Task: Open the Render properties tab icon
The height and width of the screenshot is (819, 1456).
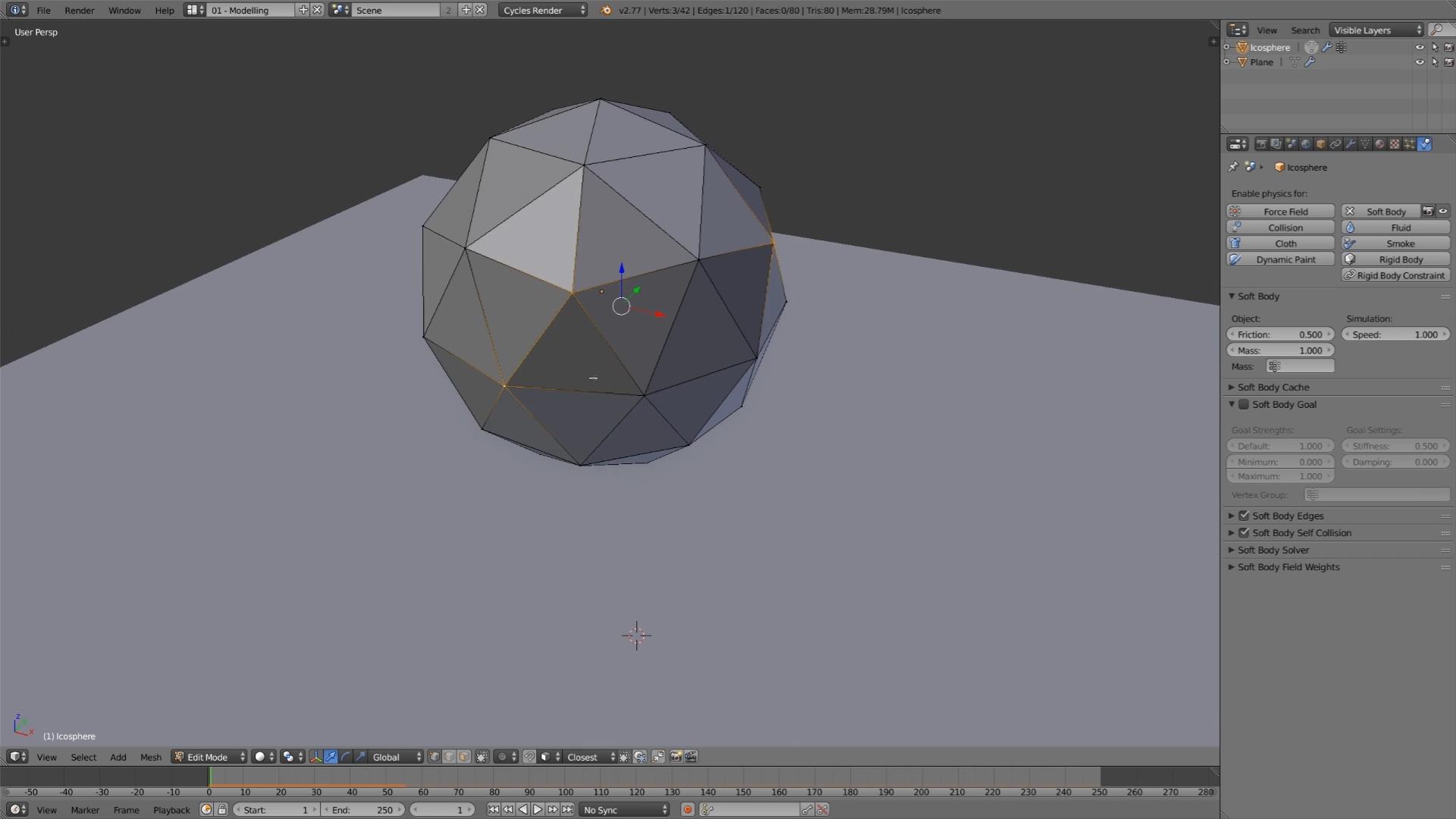Action: point(1261,144)
